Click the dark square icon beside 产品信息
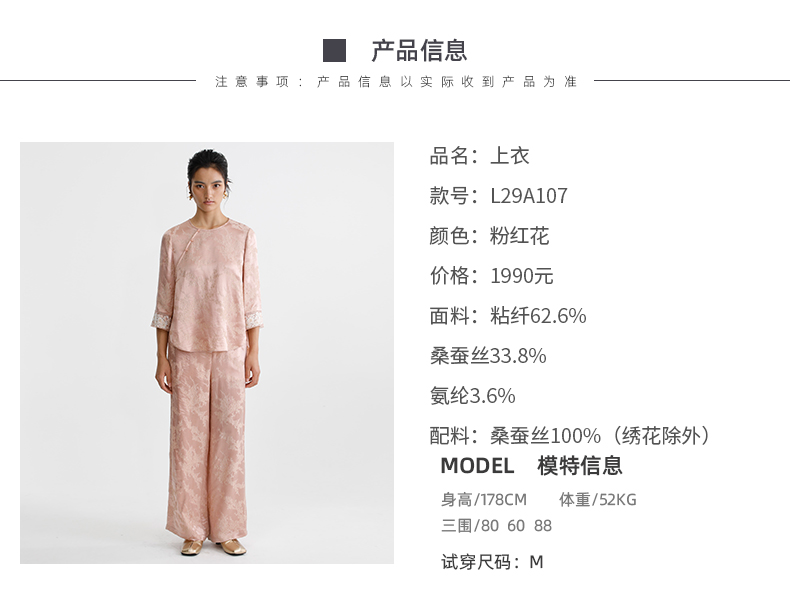Screen dimensions: 790x613 [334, 50]
